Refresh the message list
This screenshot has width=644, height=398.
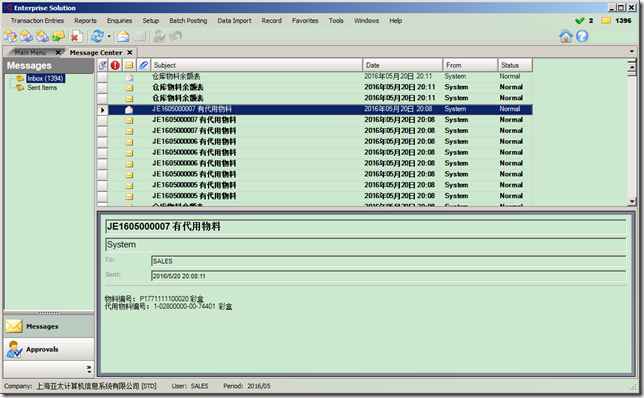[97, 37]
